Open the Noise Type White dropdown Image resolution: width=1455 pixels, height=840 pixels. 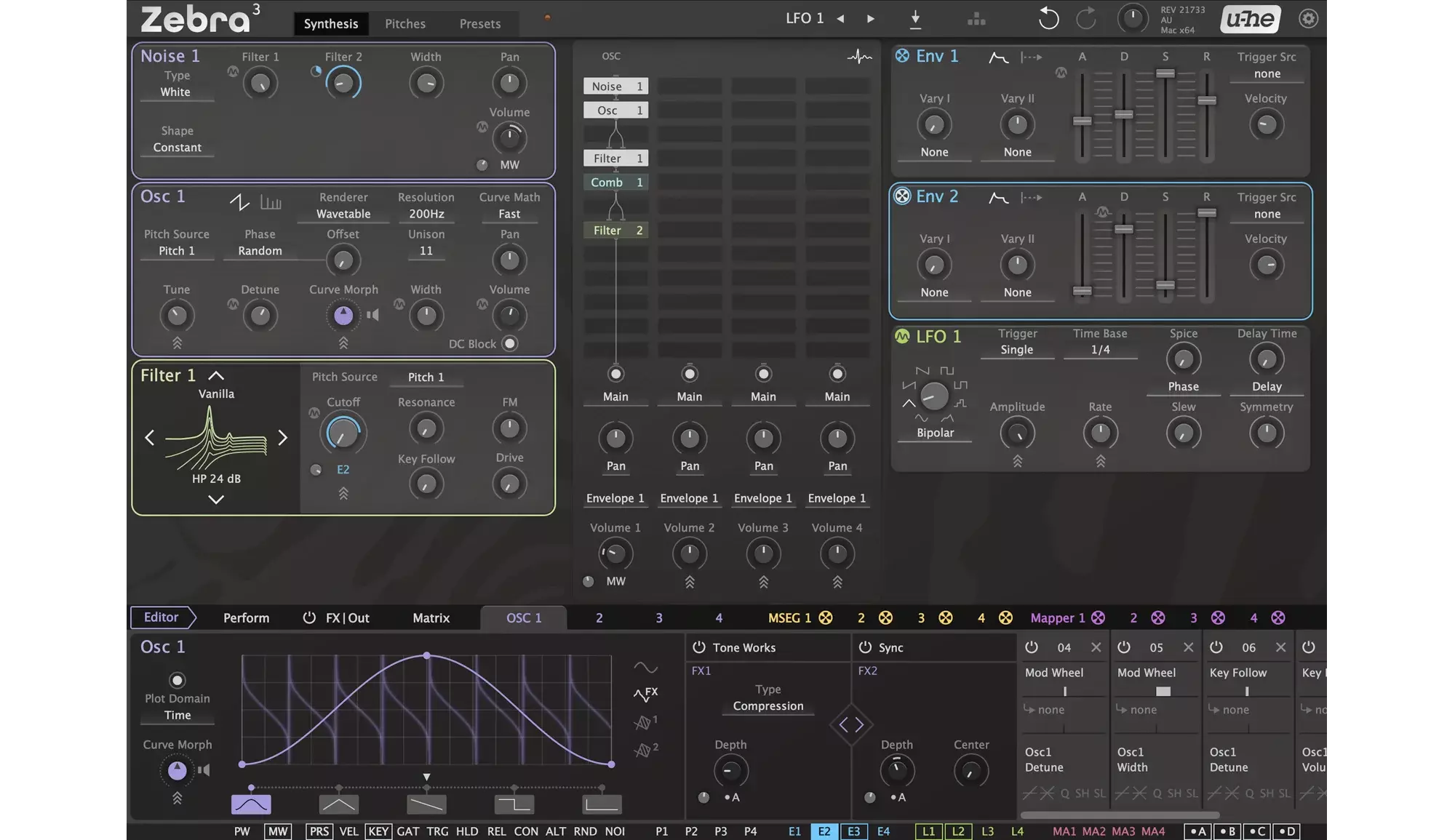pyautogui.click(x=175, y=92)
